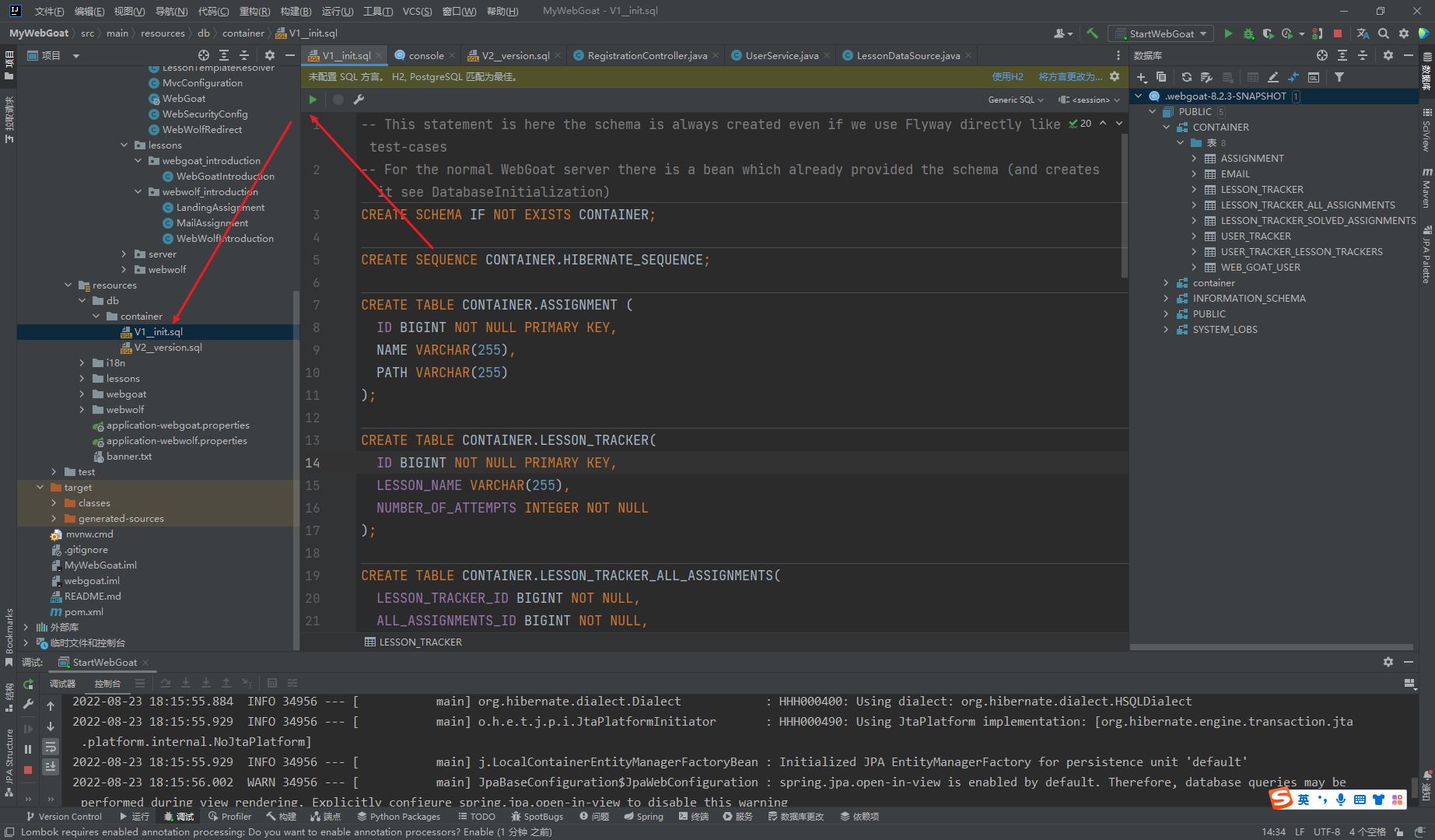
Task: Expand the WEB_GOAT_USER table node
Action: (1194, 268)
